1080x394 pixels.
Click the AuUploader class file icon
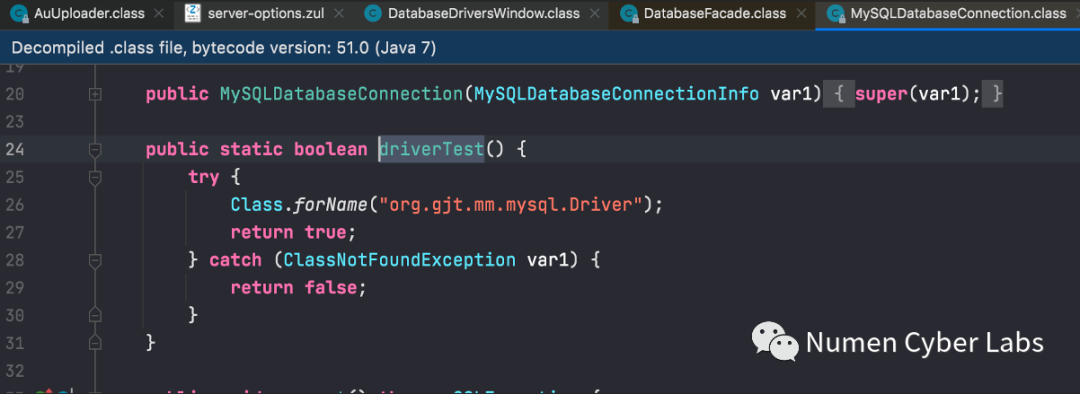pyautogui.click(x=19, y=13)
